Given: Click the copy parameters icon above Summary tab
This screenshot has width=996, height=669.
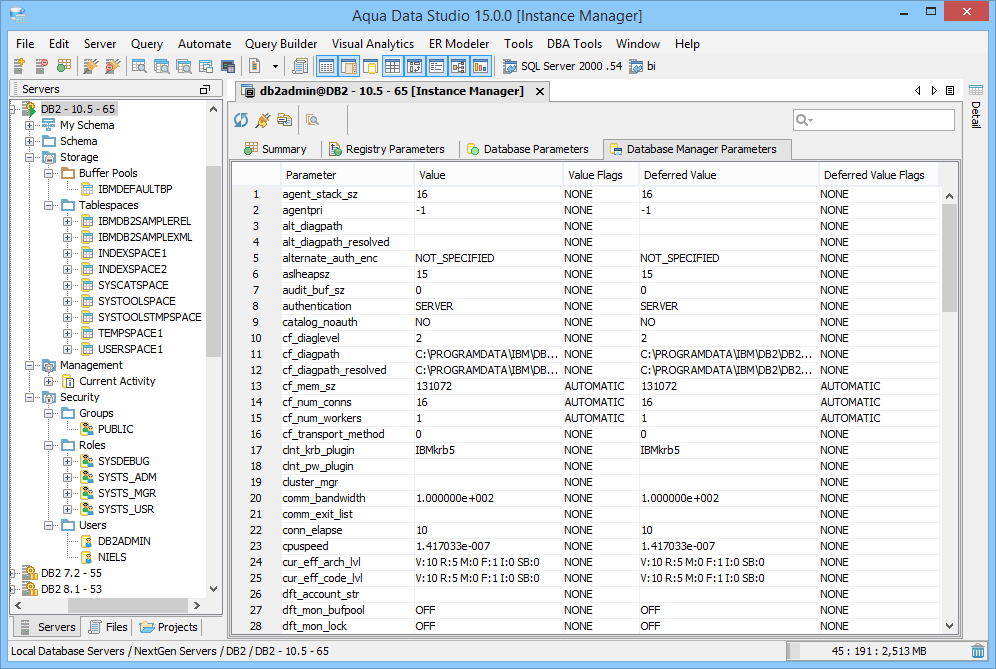Looking at the screenshot, I should (x=285, y=119).
